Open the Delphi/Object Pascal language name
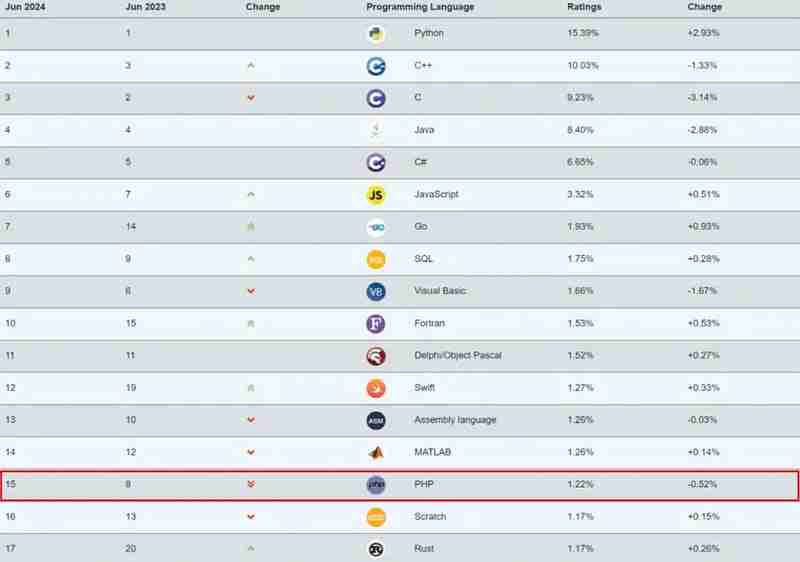This screenshot has height=562, width=800. click(x=458, y=355)
